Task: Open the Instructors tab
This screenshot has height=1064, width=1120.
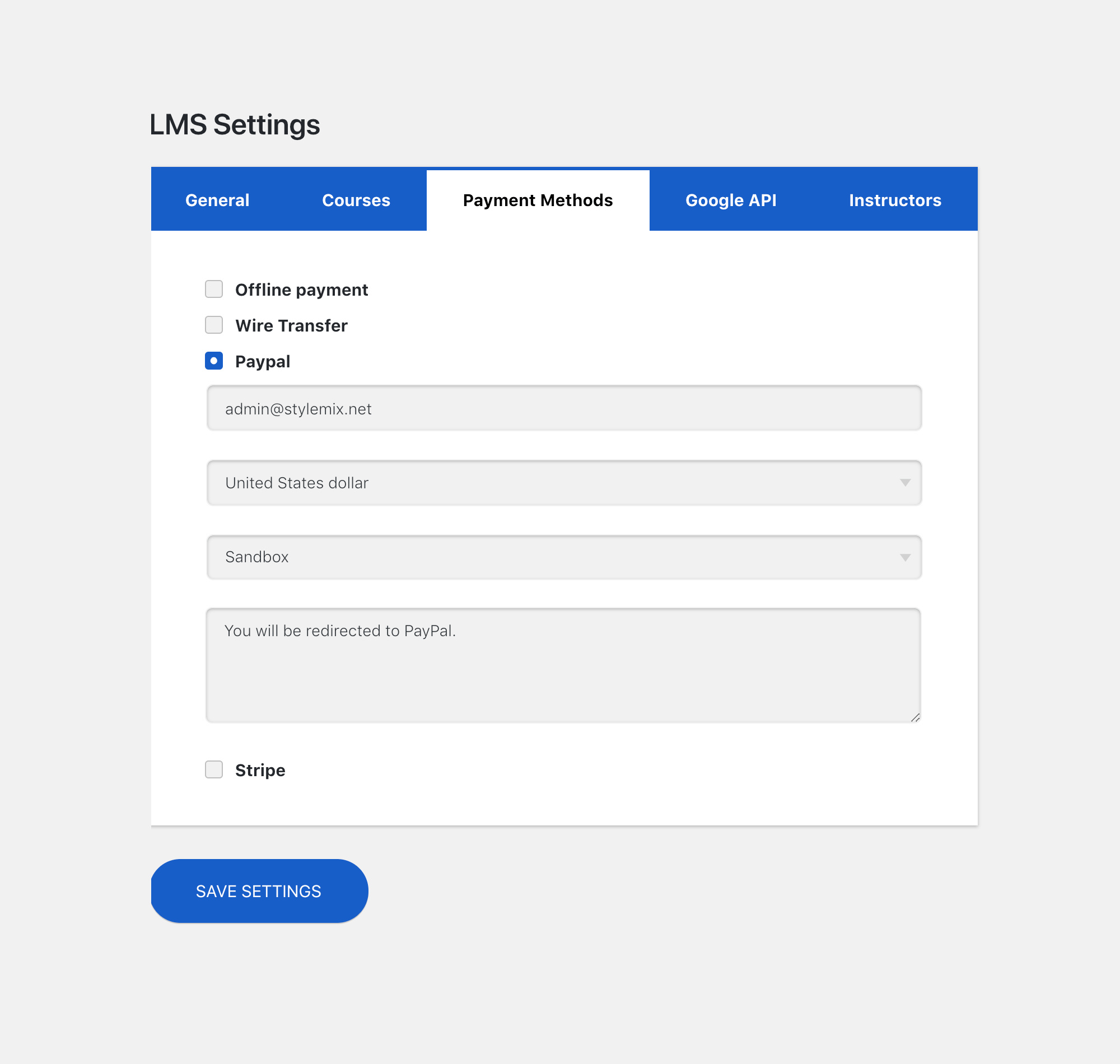Action: pyautogui.click(x=894, y=200)
